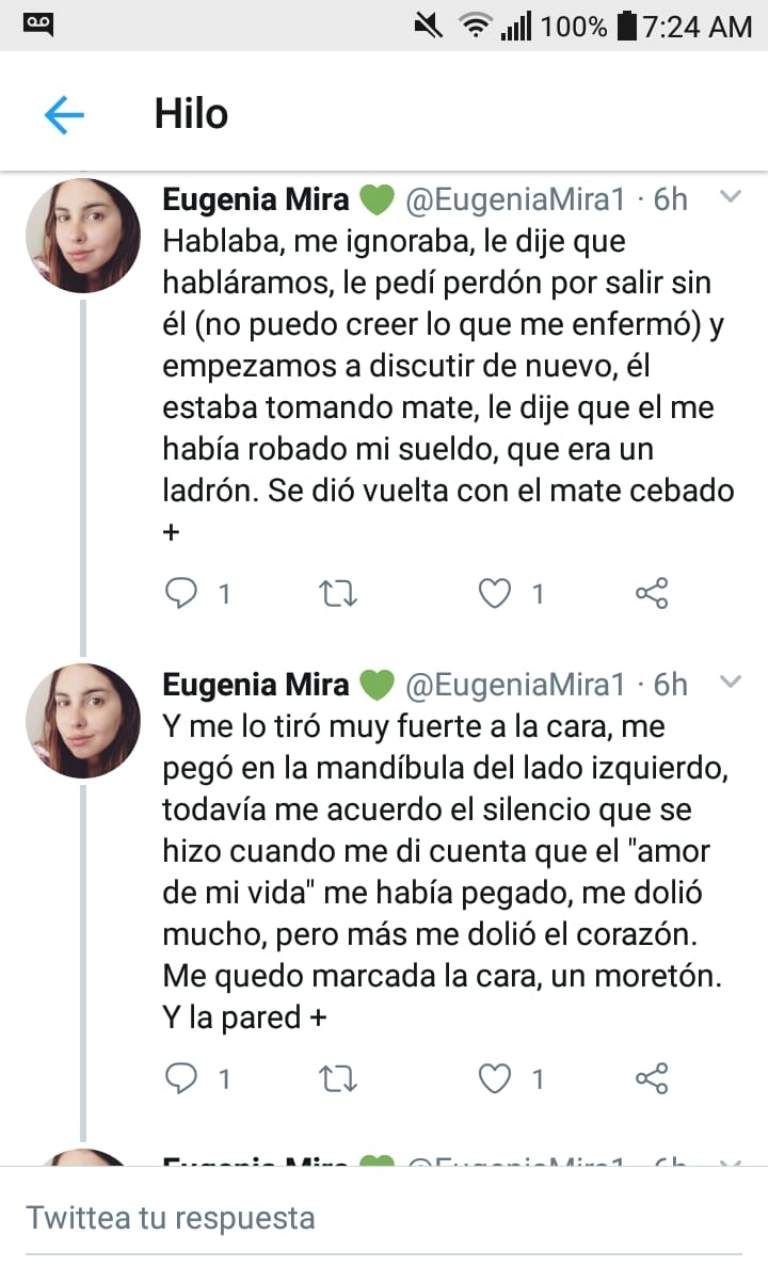Open the first tweet's 6h timestamp

pos(671,200)
